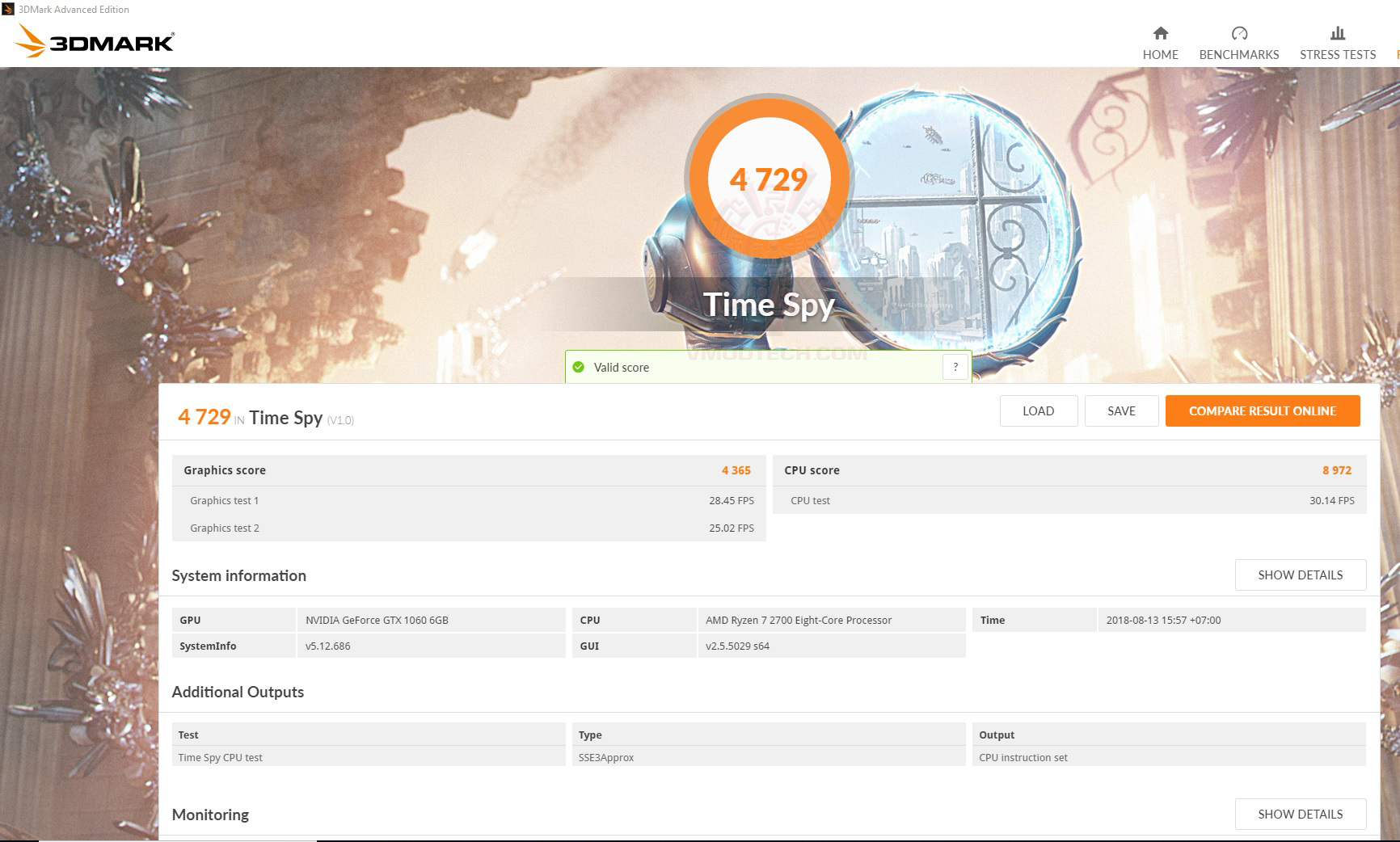Screen dimensions: 1400x842
Task: Expand System information with SHOW DETAILS
Action: point(1300,575)
